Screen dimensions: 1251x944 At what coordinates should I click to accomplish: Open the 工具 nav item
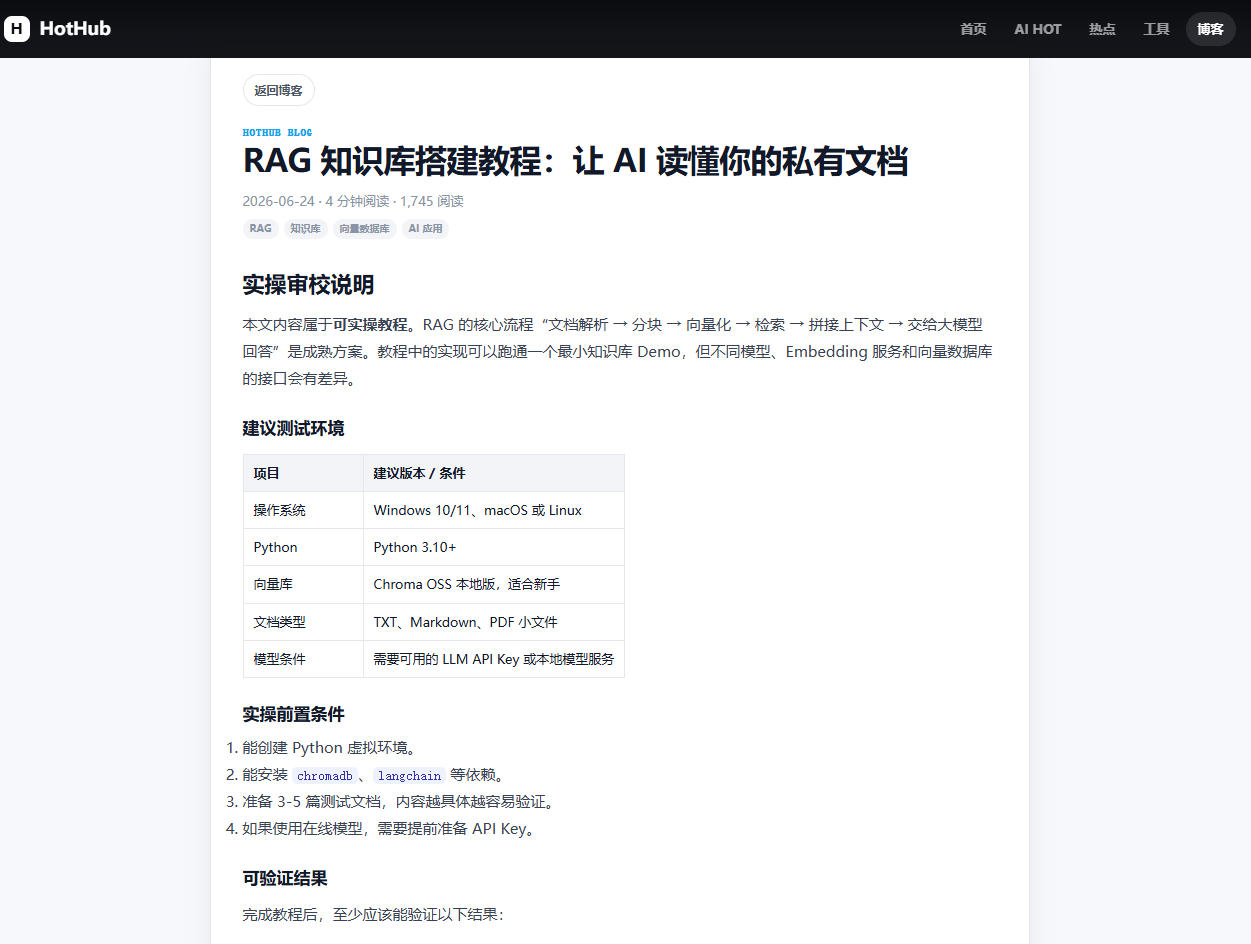pyautogui.click(x=1156, y=29)
